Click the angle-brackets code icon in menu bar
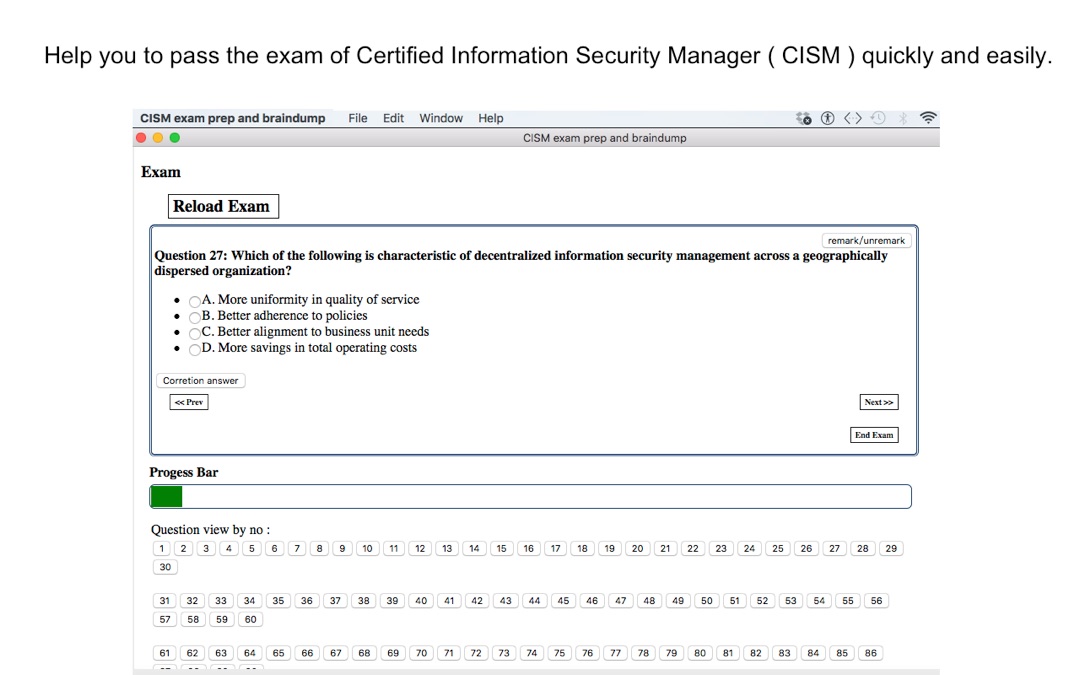Screen dimensions: 1080x675 tap(852, 118)
